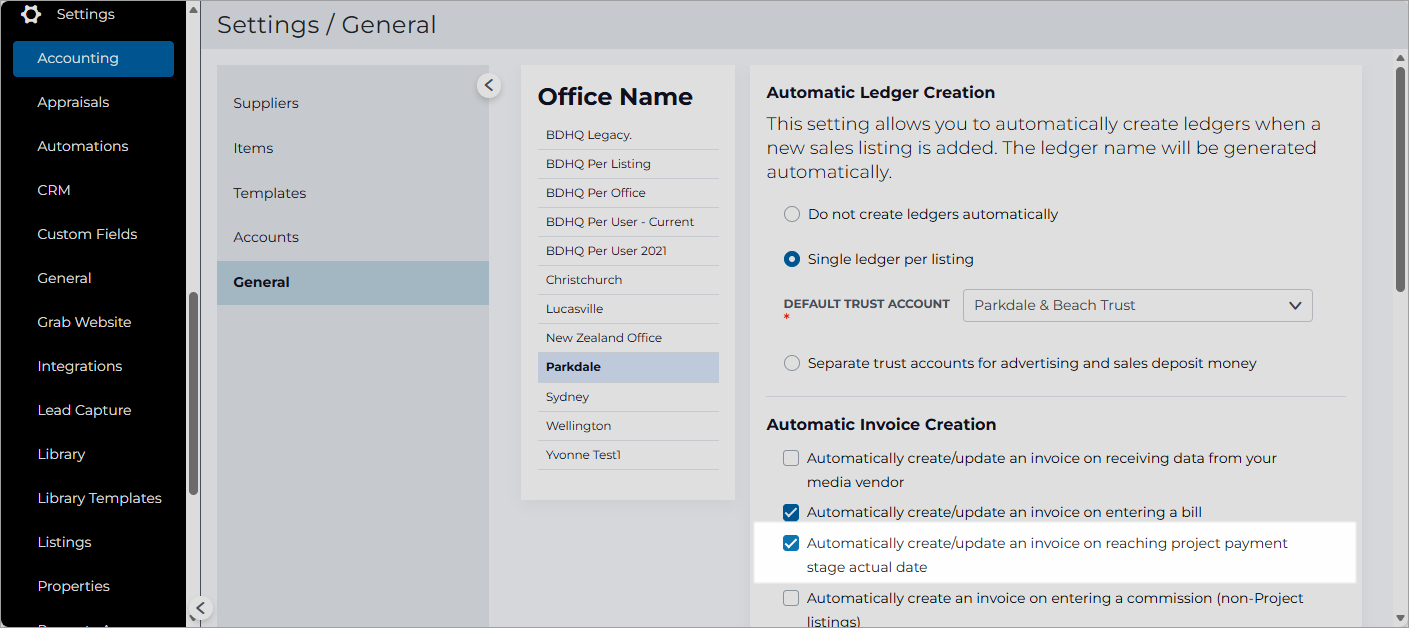The height and width of the screenshot is (628, 1409).
Task: Go to Integrations settings
Action: pyautogui.click(x=80, y=366)
